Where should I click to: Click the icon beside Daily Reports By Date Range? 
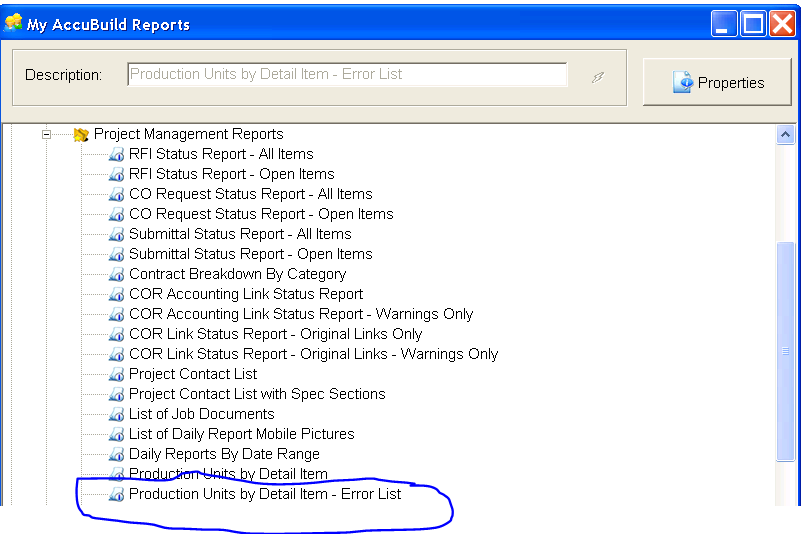click(x=116, y=454)
